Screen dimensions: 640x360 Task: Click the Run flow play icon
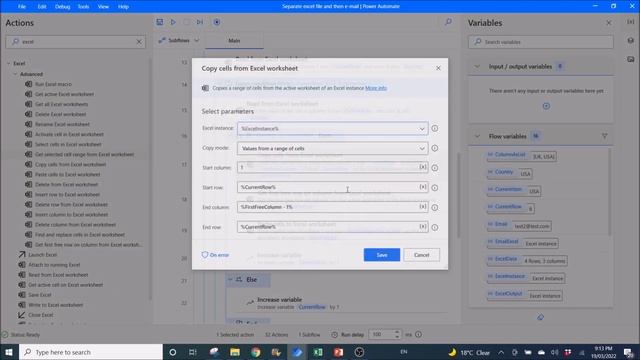point(173,22)
